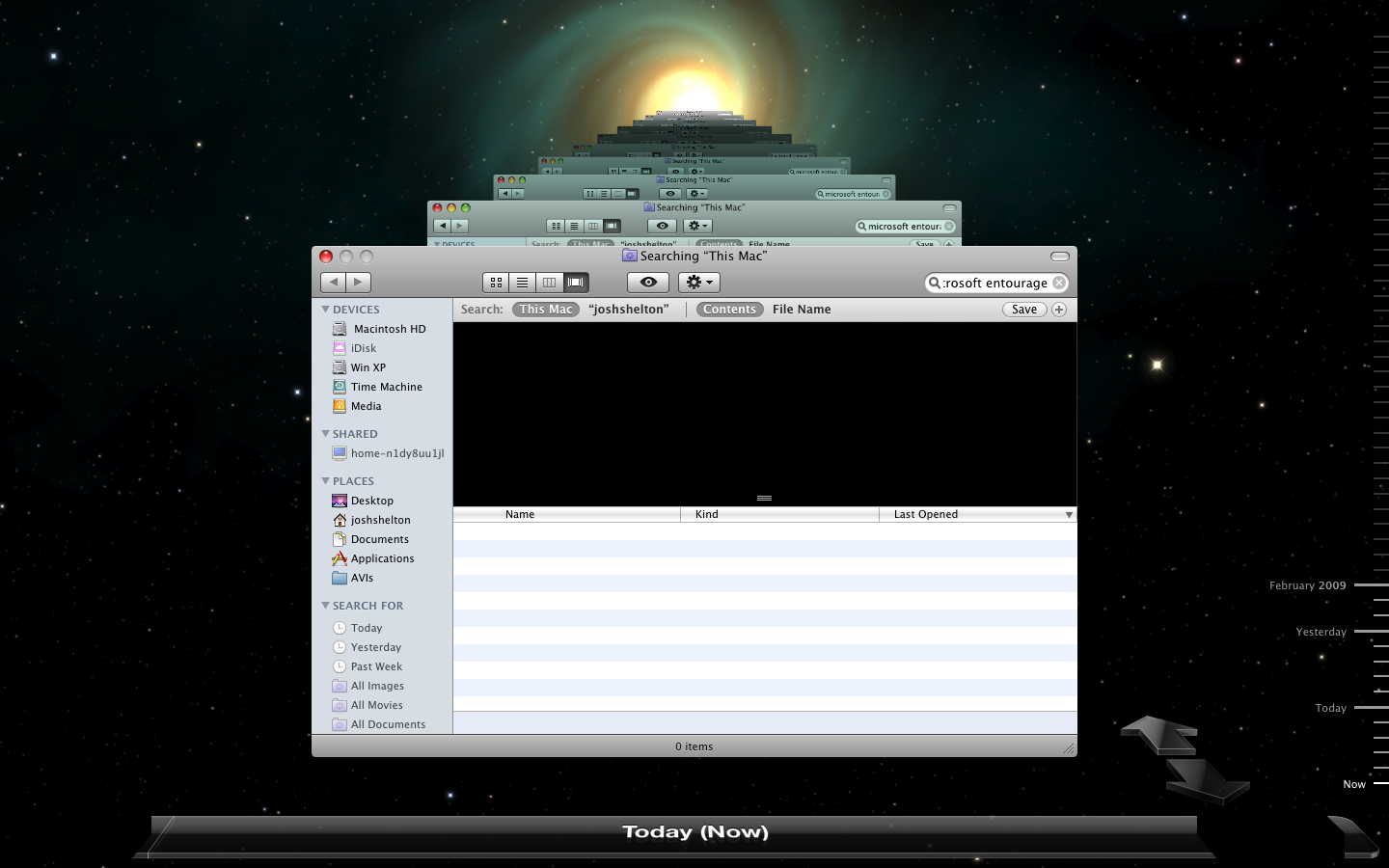The width and height of the screenshot is (1389, 868).
Task: Sort results by Last Opened column
Action: (978, 514)
